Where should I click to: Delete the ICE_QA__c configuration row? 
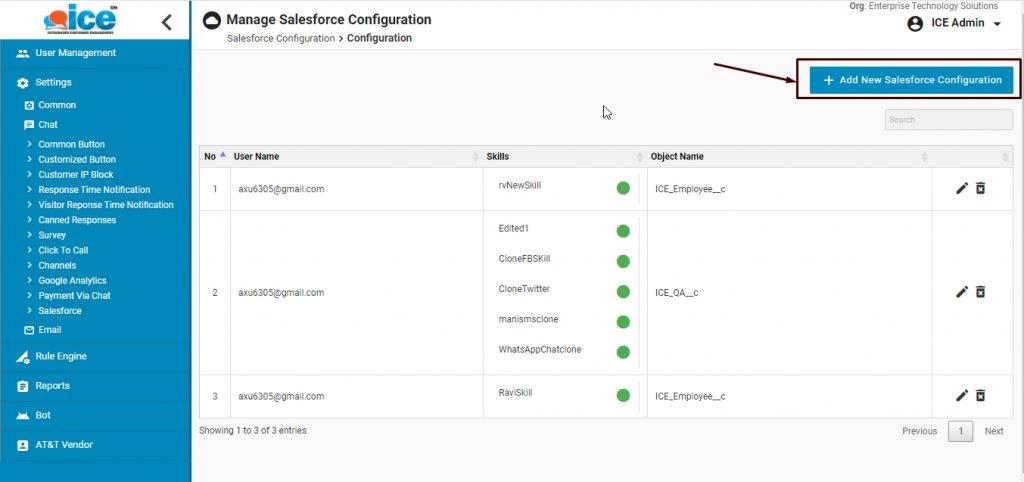980,292
